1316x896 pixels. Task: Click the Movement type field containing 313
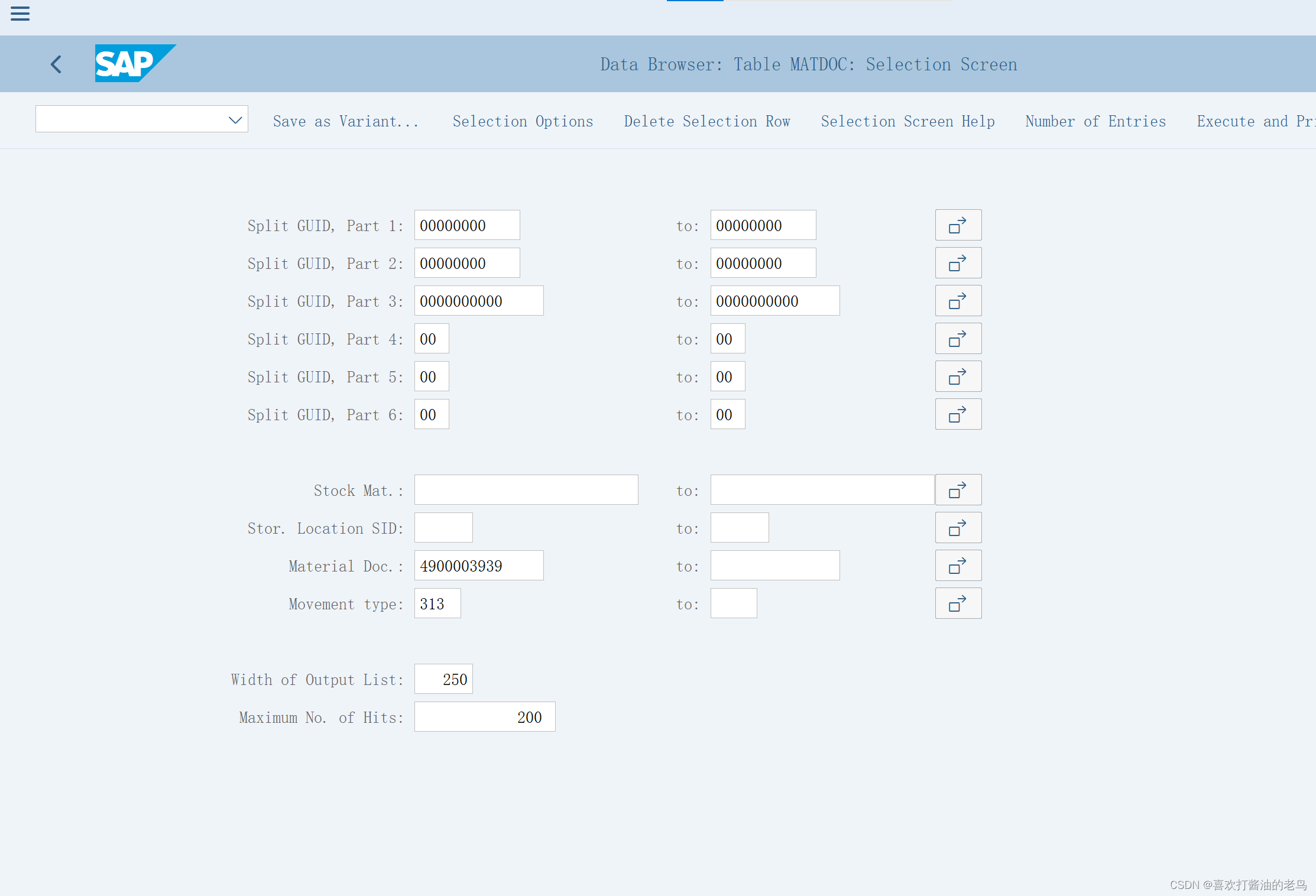(x=437, y=603)
